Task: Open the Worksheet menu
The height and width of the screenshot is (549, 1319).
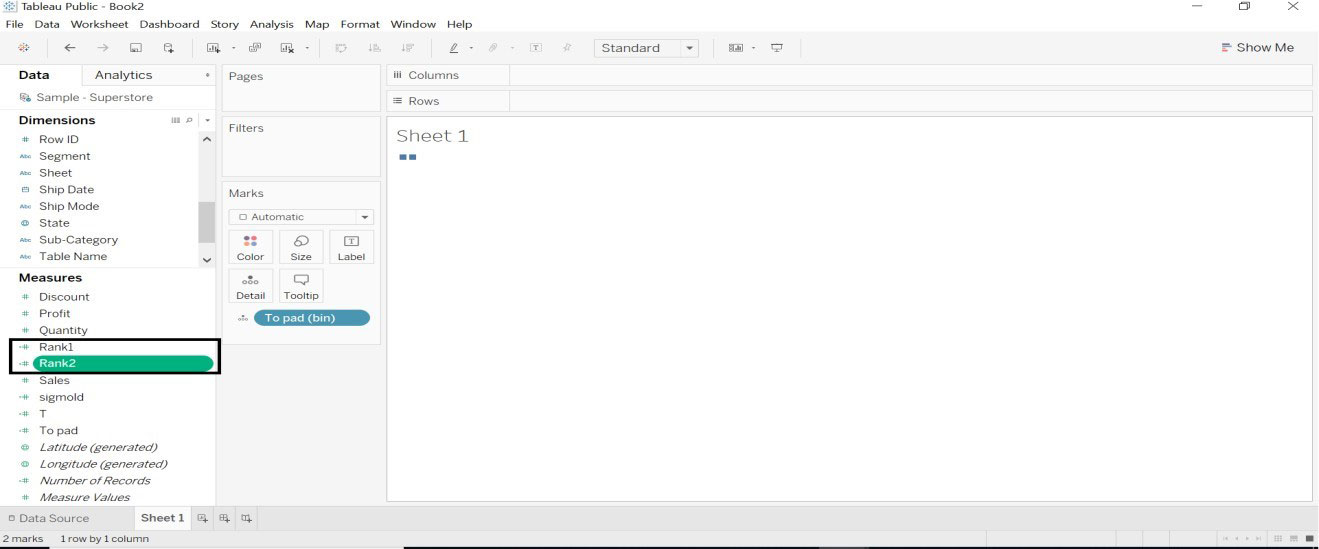Action: tap(99, 24)
